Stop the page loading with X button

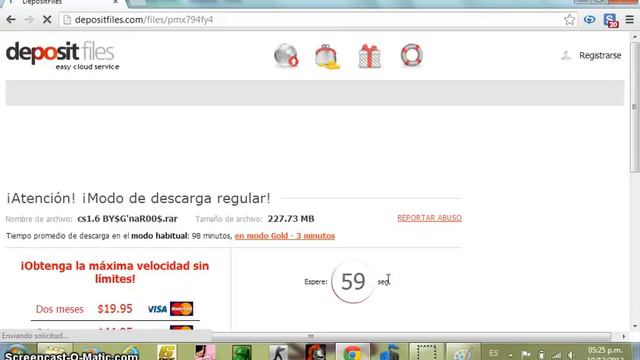click(x=47, y=20)
